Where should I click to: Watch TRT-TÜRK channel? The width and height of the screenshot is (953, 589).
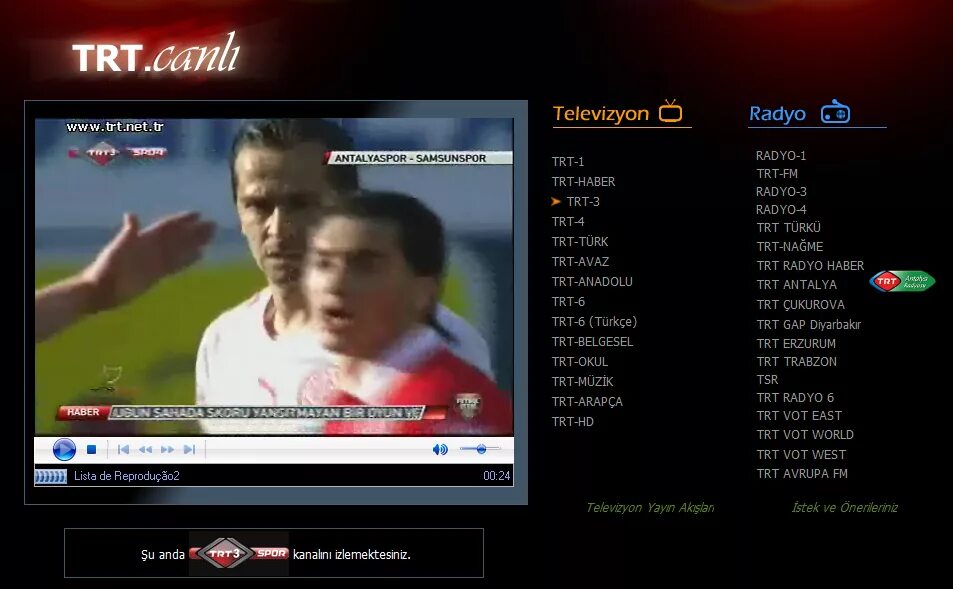(580, 242)
